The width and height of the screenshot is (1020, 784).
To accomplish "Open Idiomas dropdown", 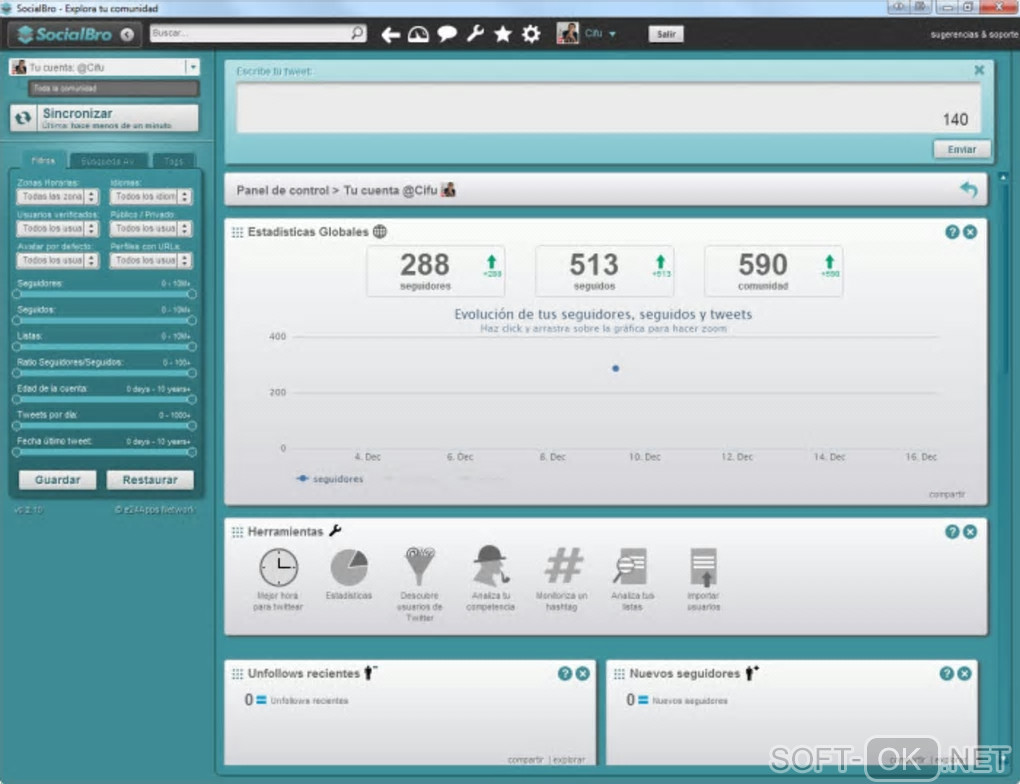I will [x=151, y=196].
